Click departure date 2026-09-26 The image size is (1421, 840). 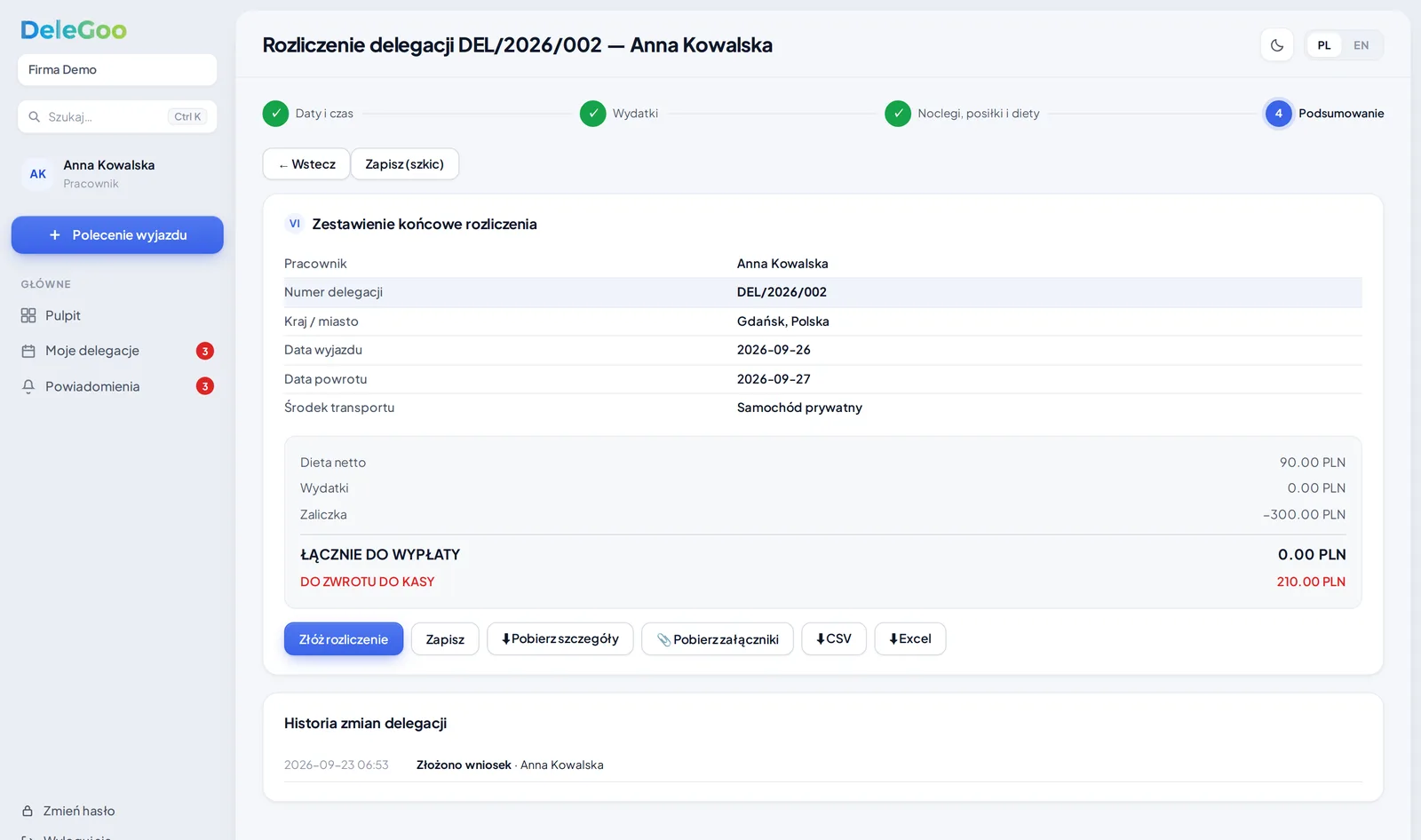(774, 350)
